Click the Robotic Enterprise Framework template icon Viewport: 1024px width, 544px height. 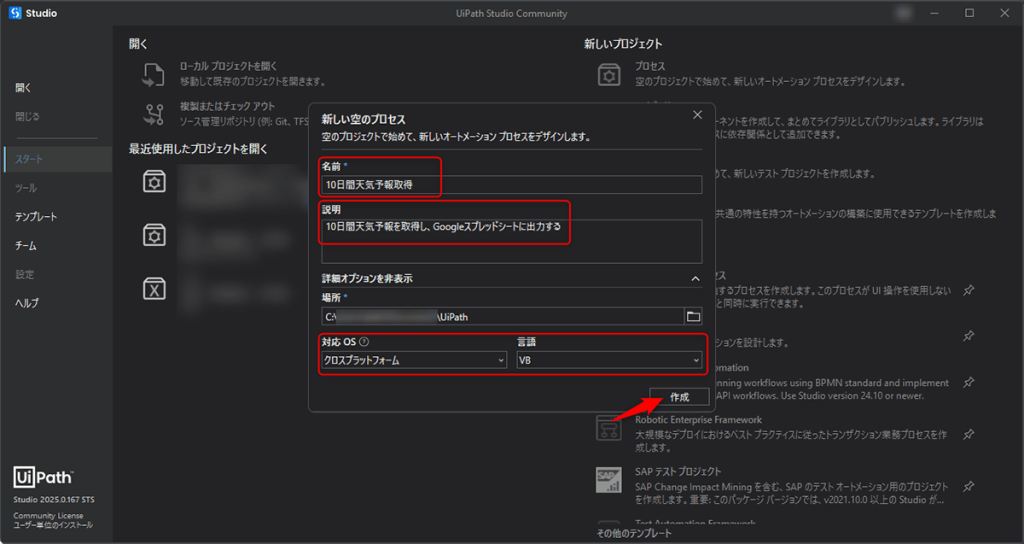[x=609, y=428]
